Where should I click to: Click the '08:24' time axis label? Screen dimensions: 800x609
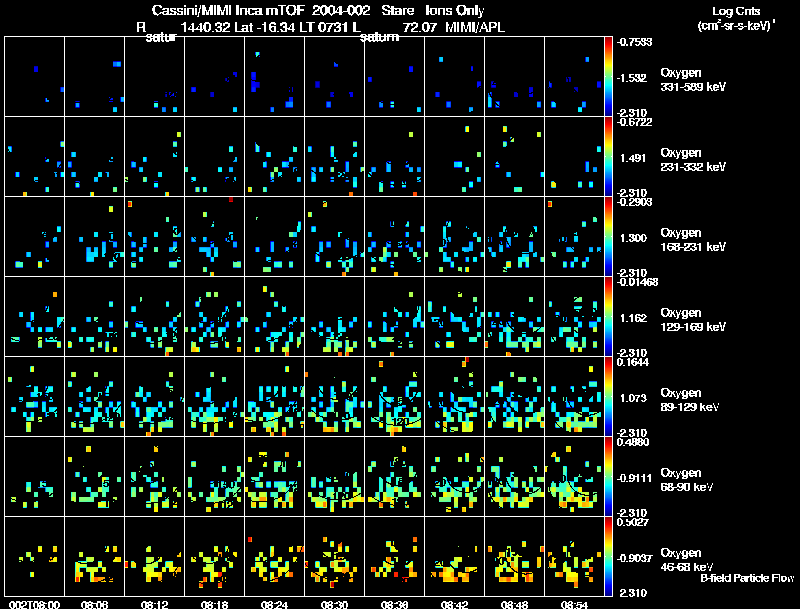point(274,604)
